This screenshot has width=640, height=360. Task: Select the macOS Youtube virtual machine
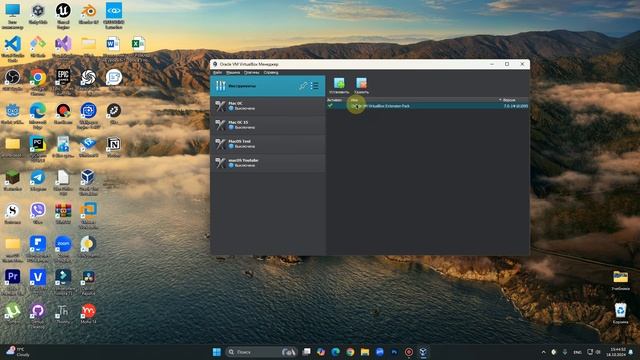coord(268,163)
